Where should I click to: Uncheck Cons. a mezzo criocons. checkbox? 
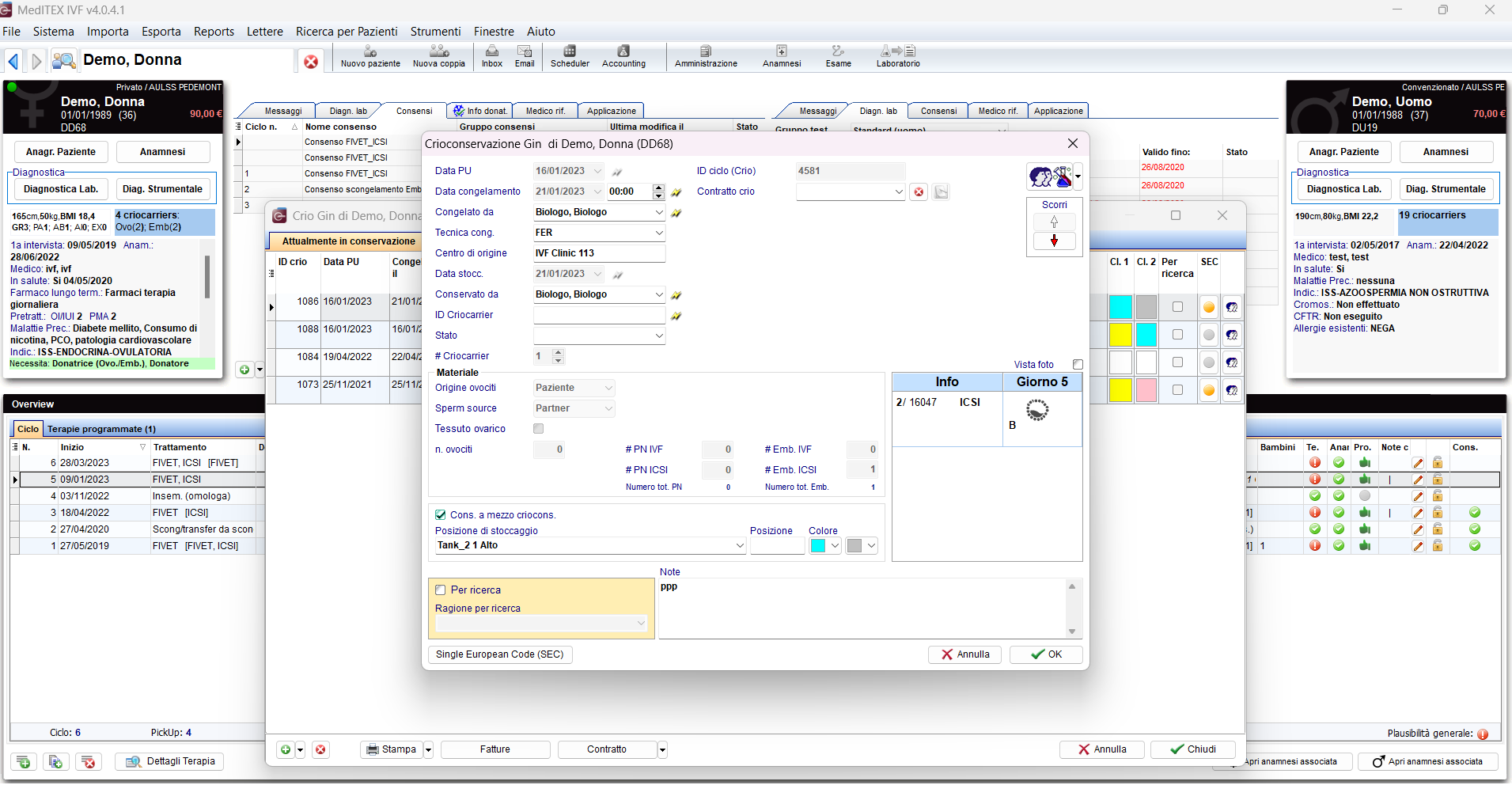click(x=441, y=515)
